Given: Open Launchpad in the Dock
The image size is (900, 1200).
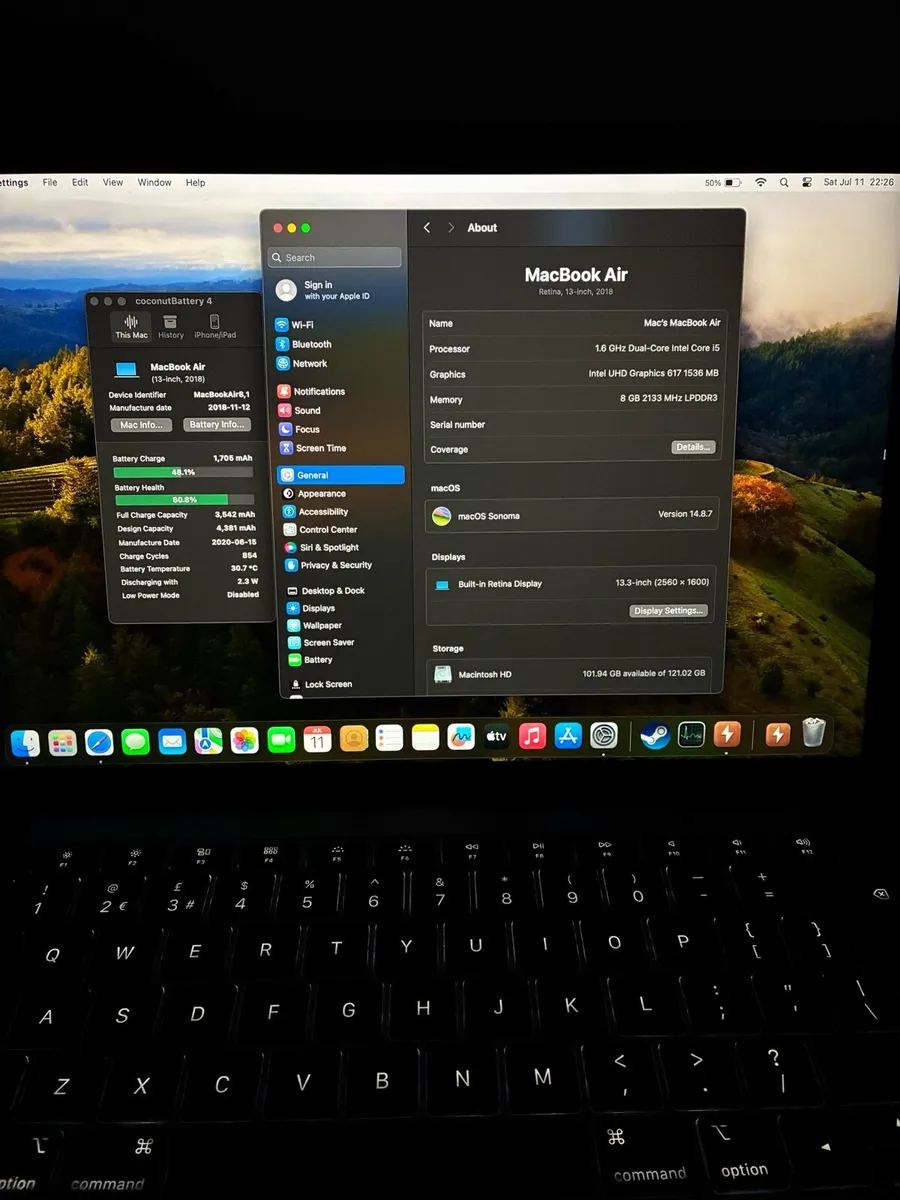Looking at the screenshot, I should tap(62, 742).
